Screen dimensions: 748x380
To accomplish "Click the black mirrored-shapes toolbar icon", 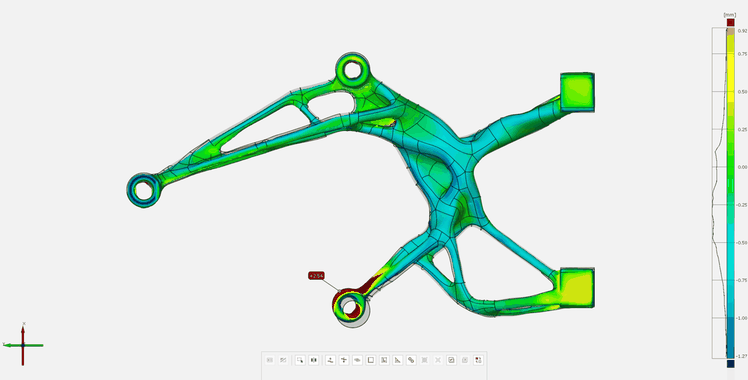I will (x=313, y=360).
